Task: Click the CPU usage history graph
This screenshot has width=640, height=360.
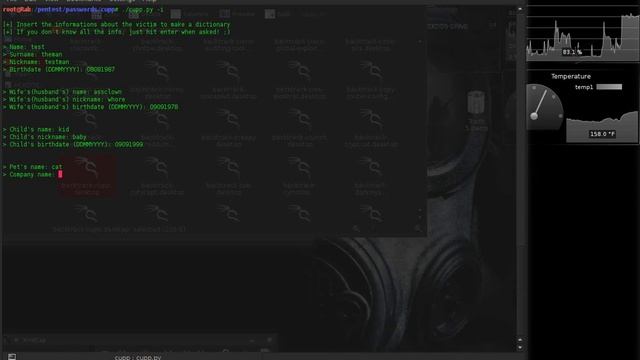Action: click(583, 34)
